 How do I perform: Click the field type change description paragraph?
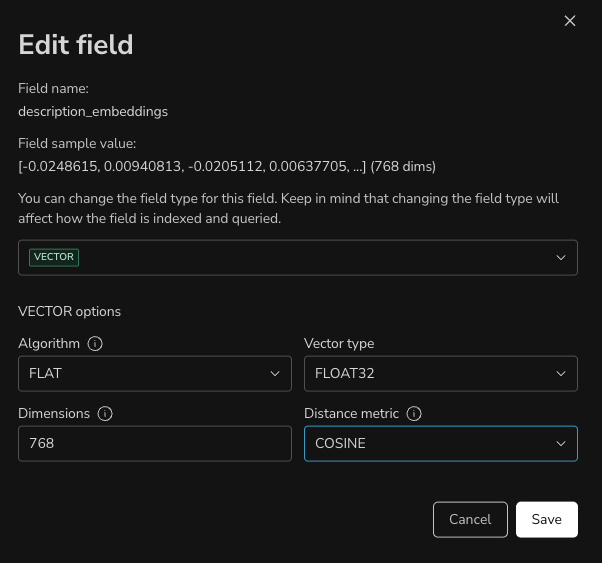[289, 209]
